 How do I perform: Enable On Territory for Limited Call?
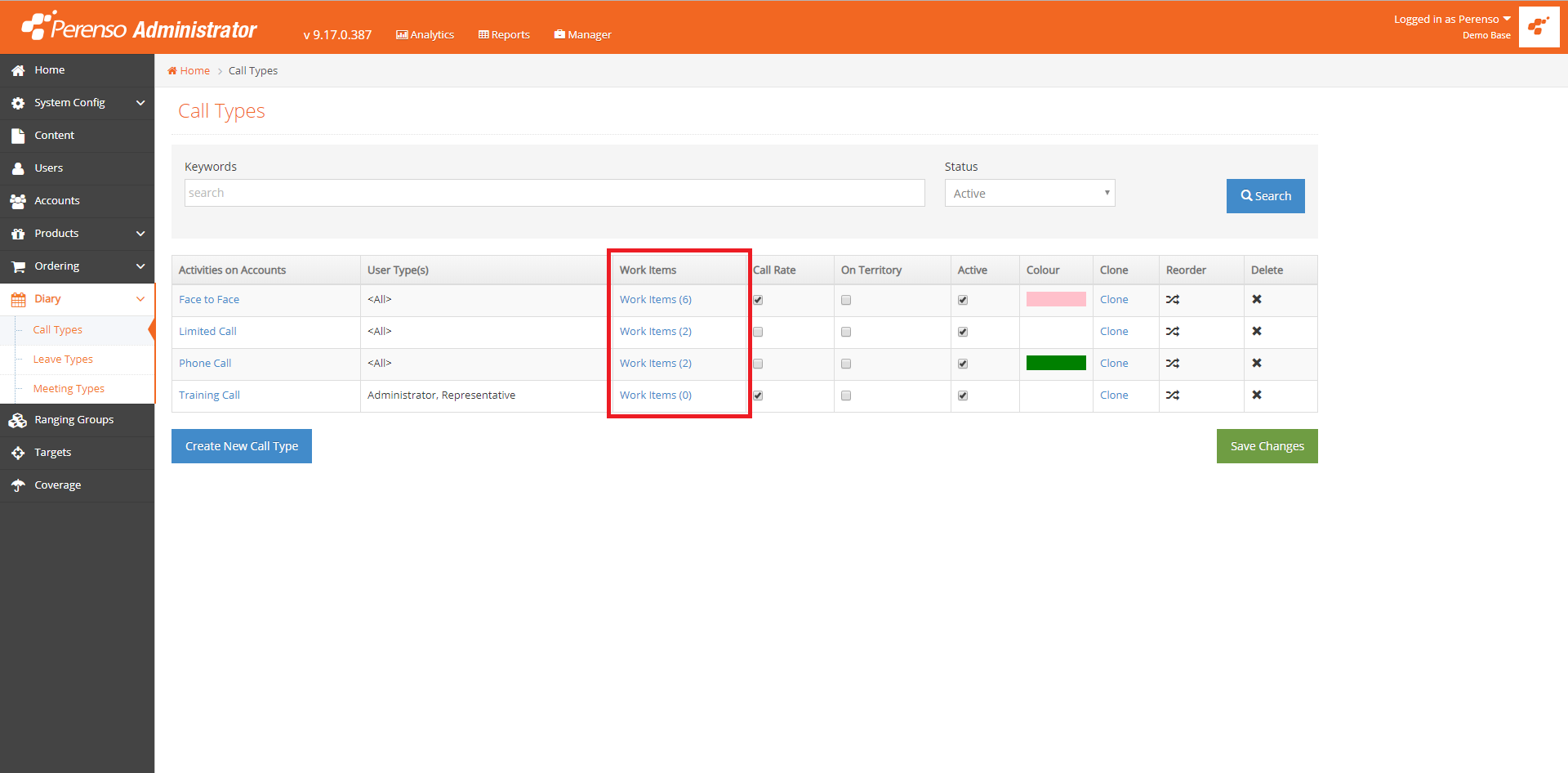846,333
